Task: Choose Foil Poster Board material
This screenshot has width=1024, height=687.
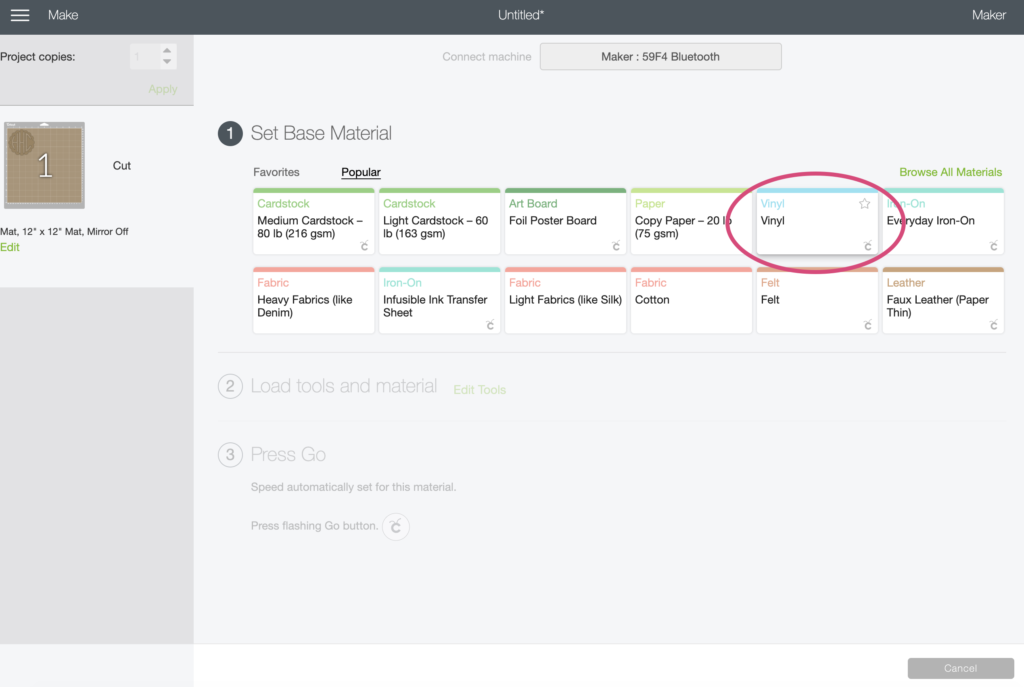Action: click(x=566, y=221)
